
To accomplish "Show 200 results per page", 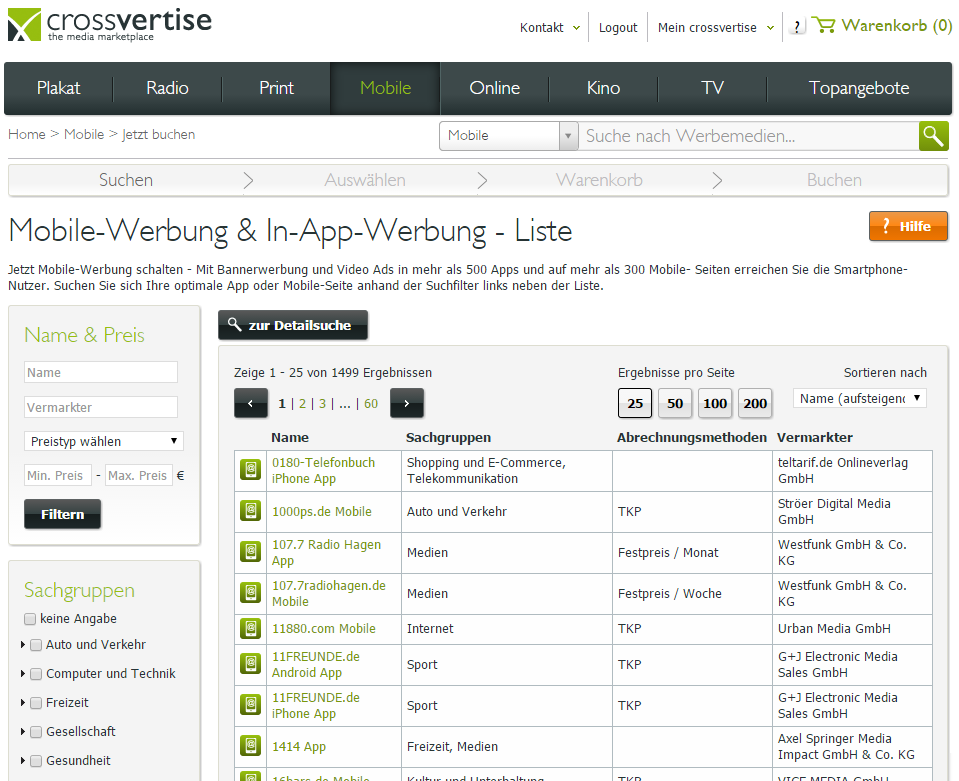I will [x=755, y=403].
